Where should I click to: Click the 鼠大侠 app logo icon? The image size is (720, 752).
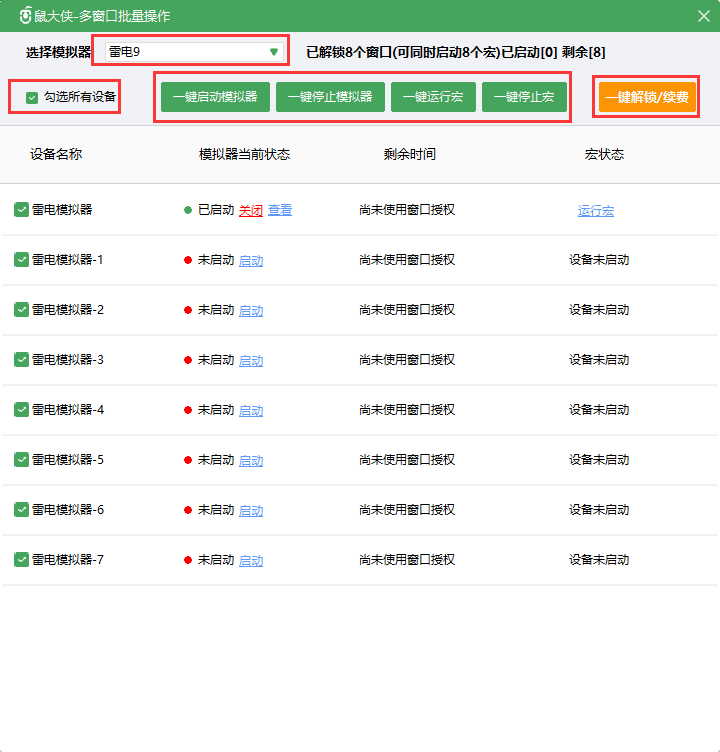26,15
